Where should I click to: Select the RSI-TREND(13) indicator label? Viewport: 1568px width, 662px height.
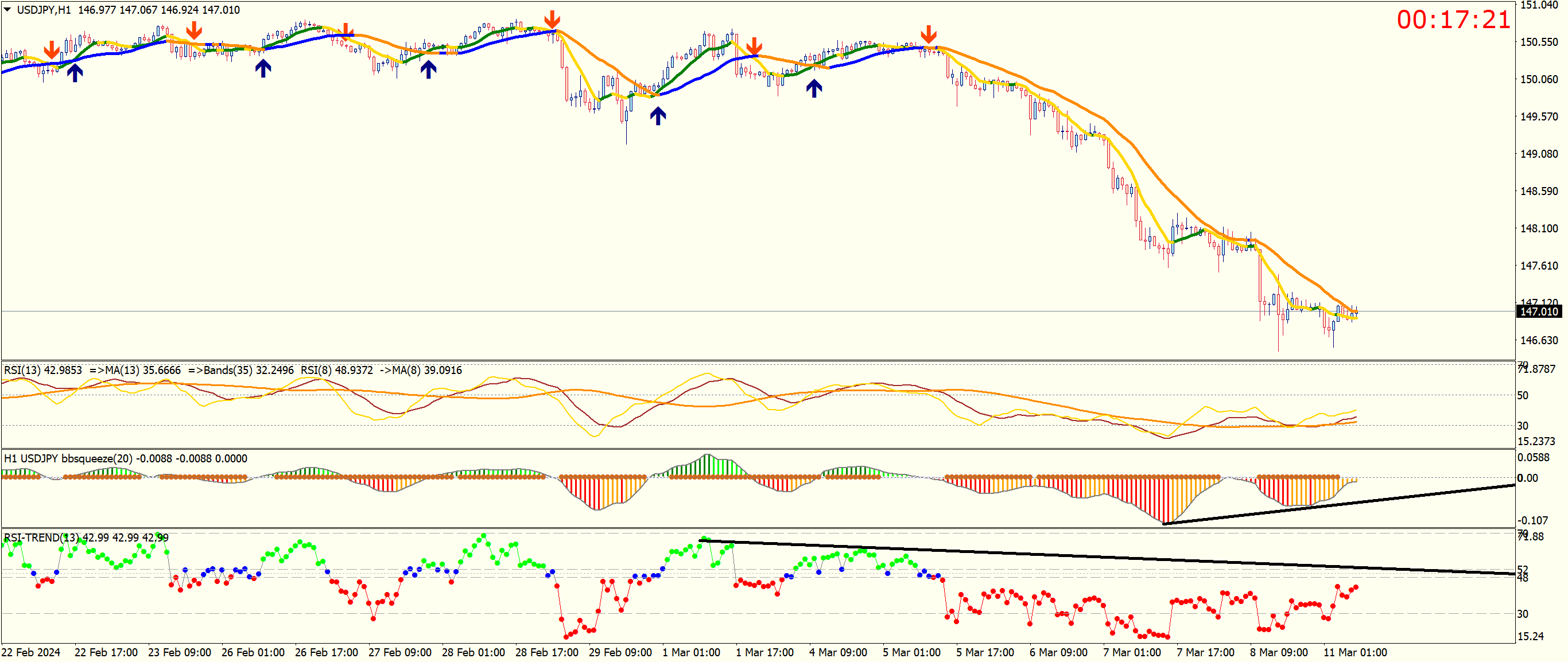coord(41,538)
